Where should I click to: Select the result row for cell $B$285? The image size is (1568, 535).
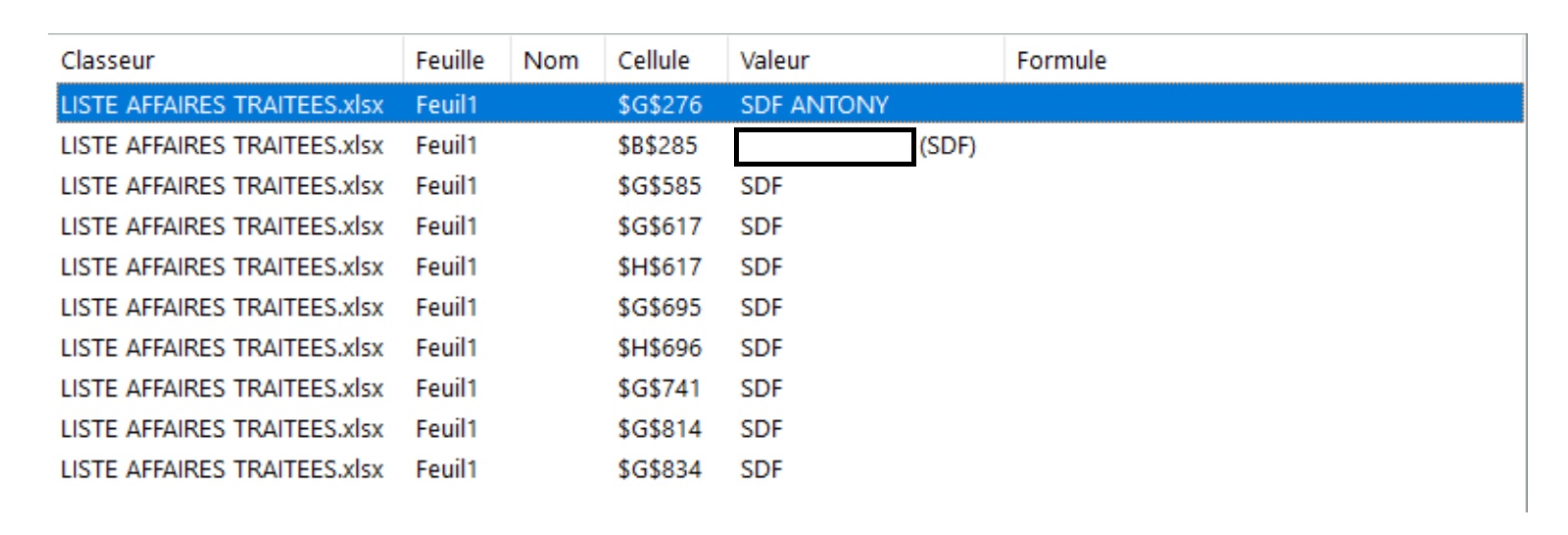click(x=658, y=146)
